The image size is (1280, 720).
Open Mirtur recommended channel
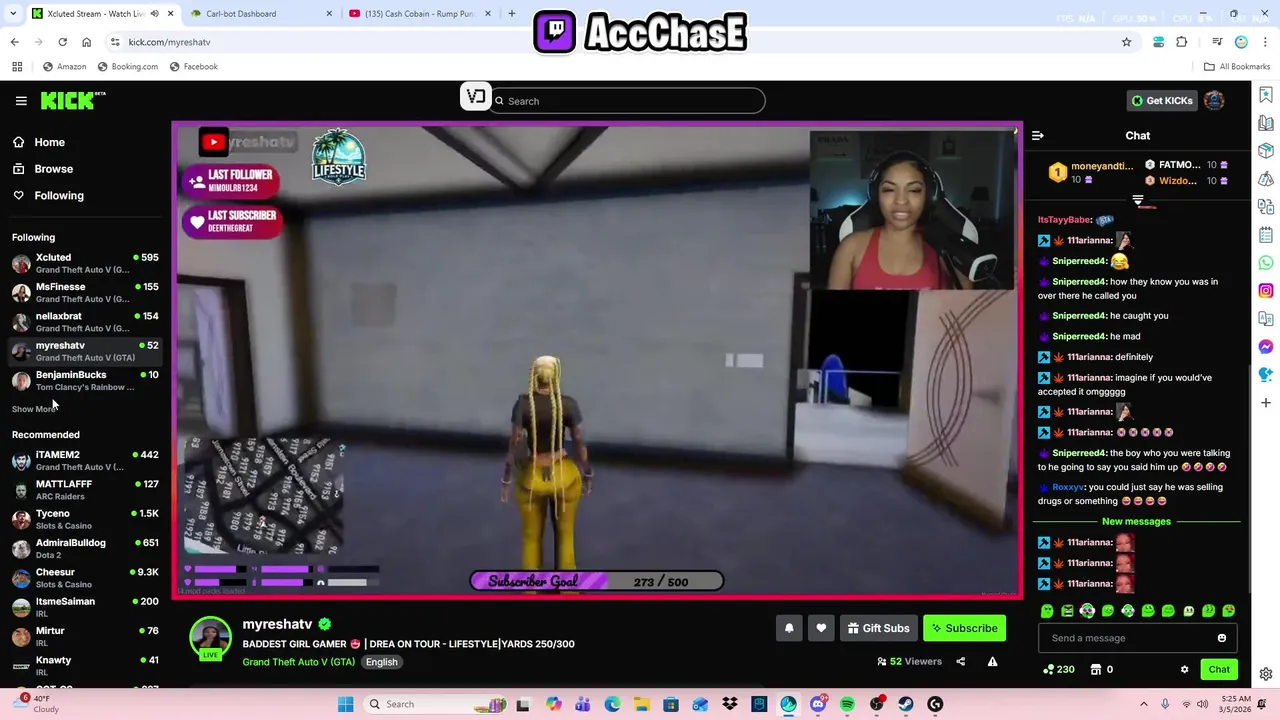click(x=86, y=636)
